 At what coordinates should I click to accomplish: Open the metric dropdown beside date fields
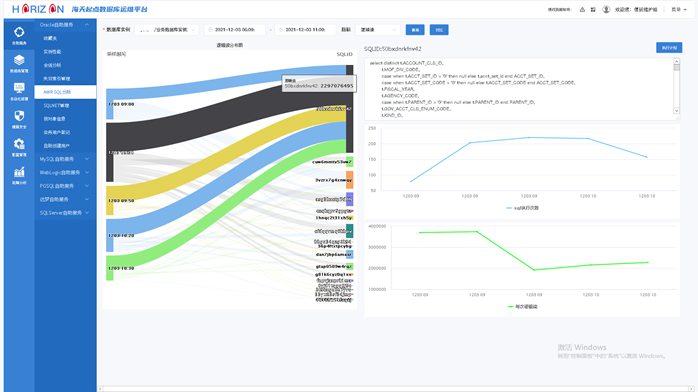click(x=378, y=30)
